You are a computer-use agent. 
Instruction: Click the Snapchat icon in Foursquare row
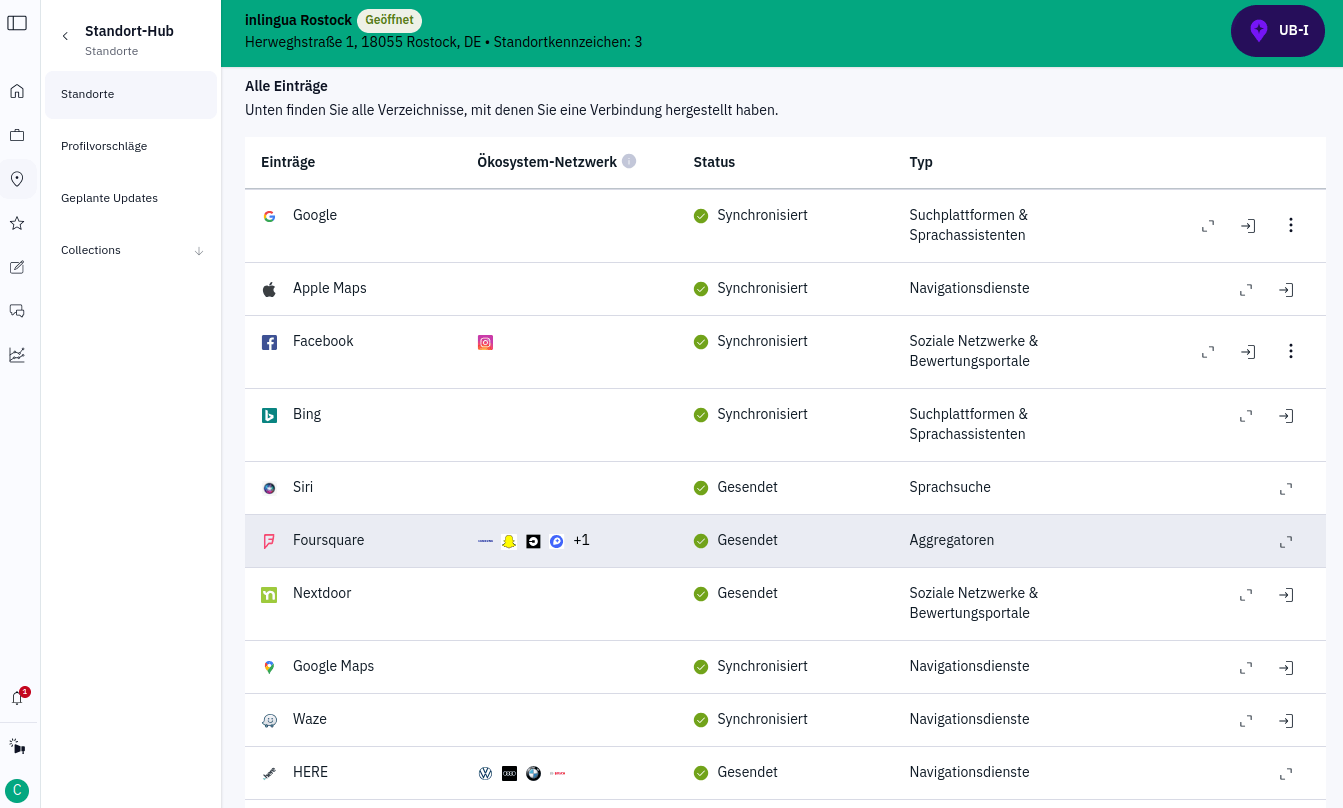509,541
